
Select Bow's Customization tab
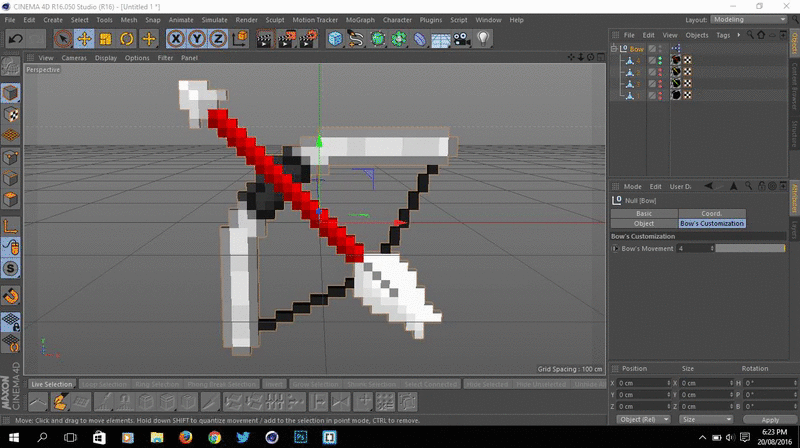pyautogui.click(x=712, y=223)
